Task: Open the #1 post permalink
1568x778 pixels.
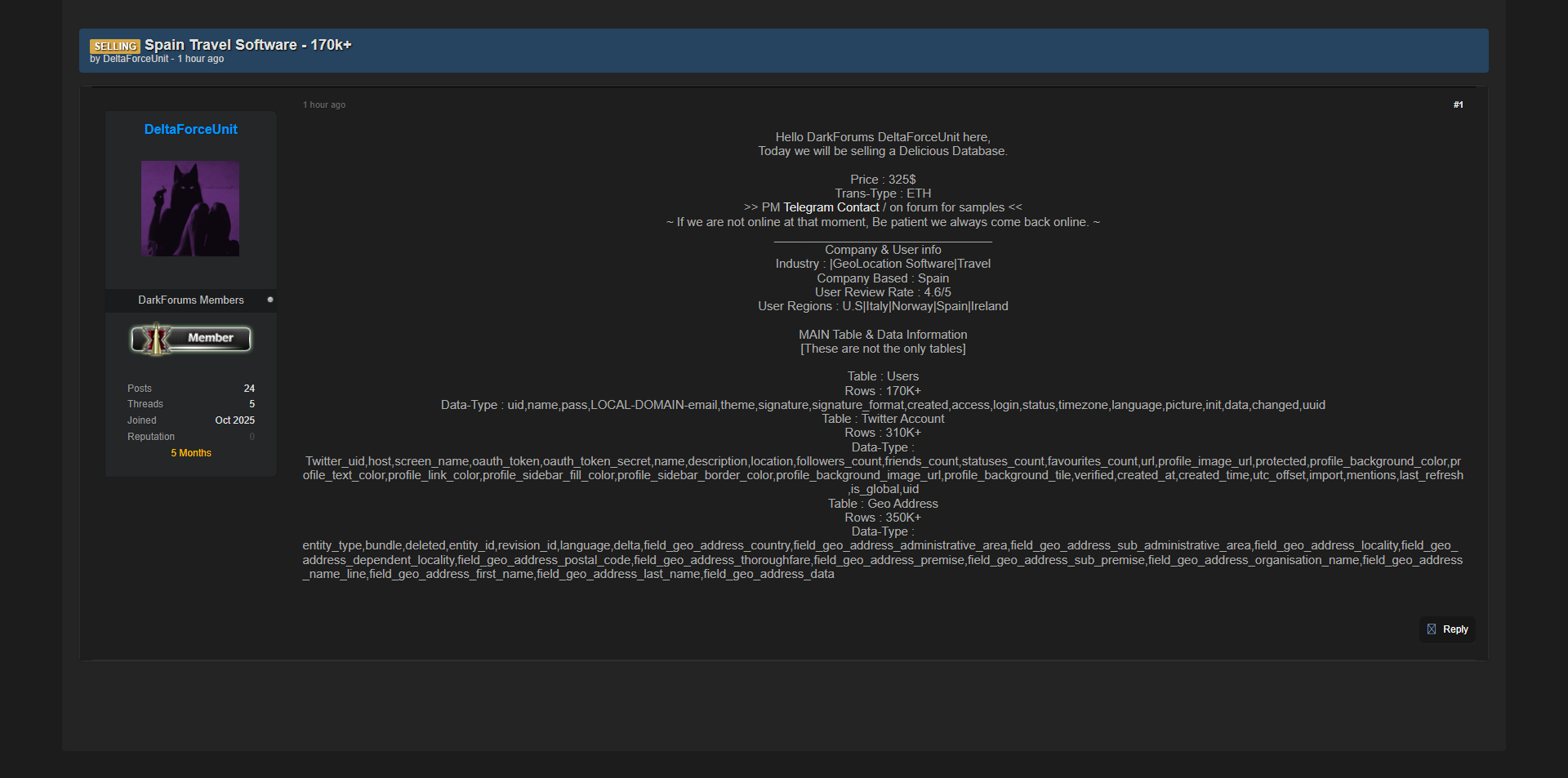Action: click(x=1458, y=104)
